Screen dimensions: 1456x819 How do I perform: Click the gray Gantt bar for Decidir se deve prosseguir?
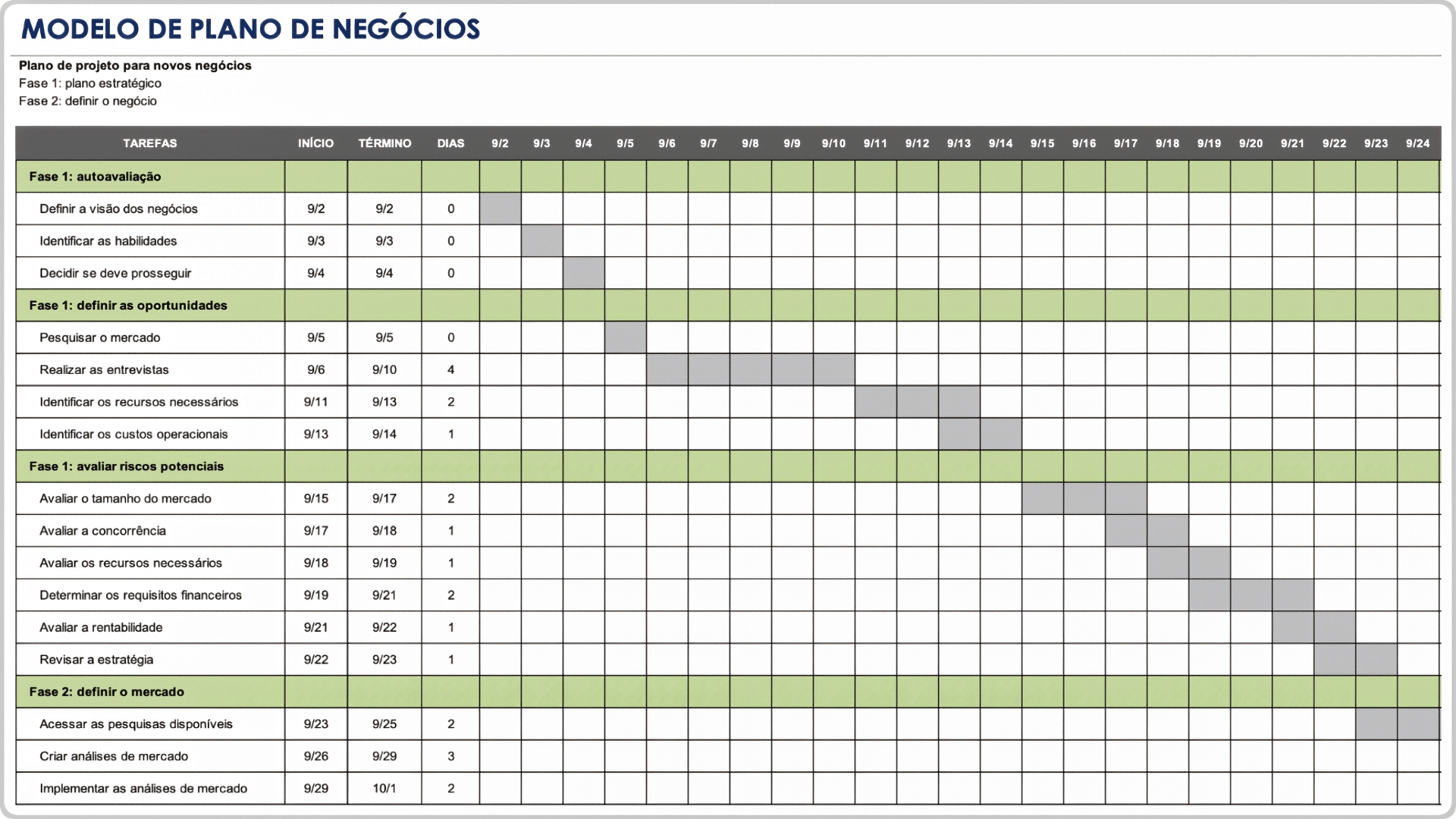(x=584, y=273)
